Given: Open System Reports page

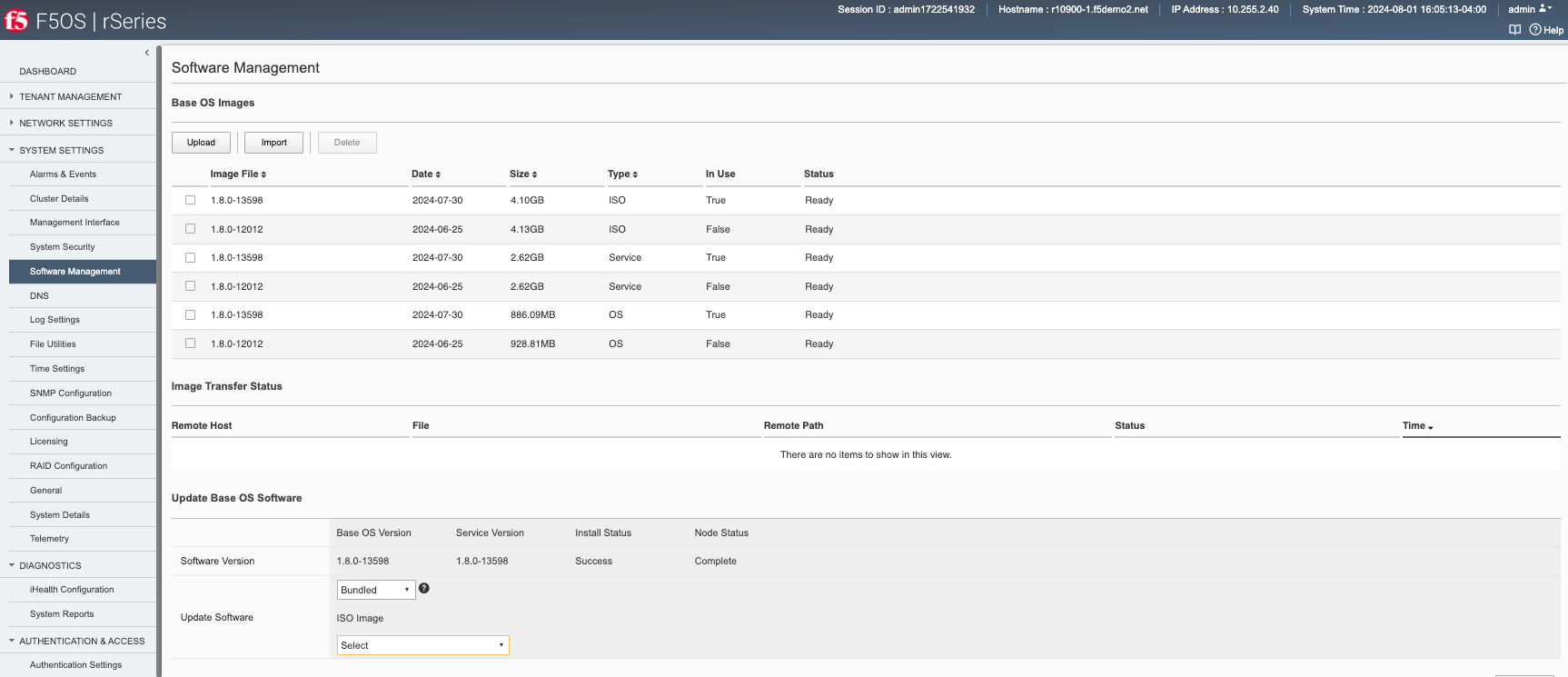Looking at the screenshot, I should click(x=62, y=613).
